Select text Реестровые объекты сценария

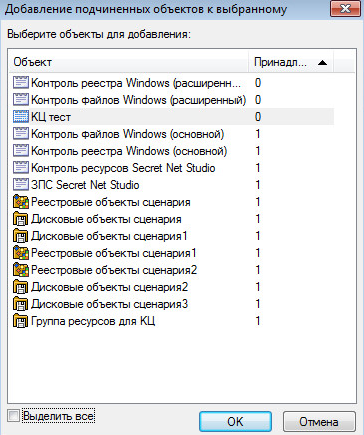[111, 202]
